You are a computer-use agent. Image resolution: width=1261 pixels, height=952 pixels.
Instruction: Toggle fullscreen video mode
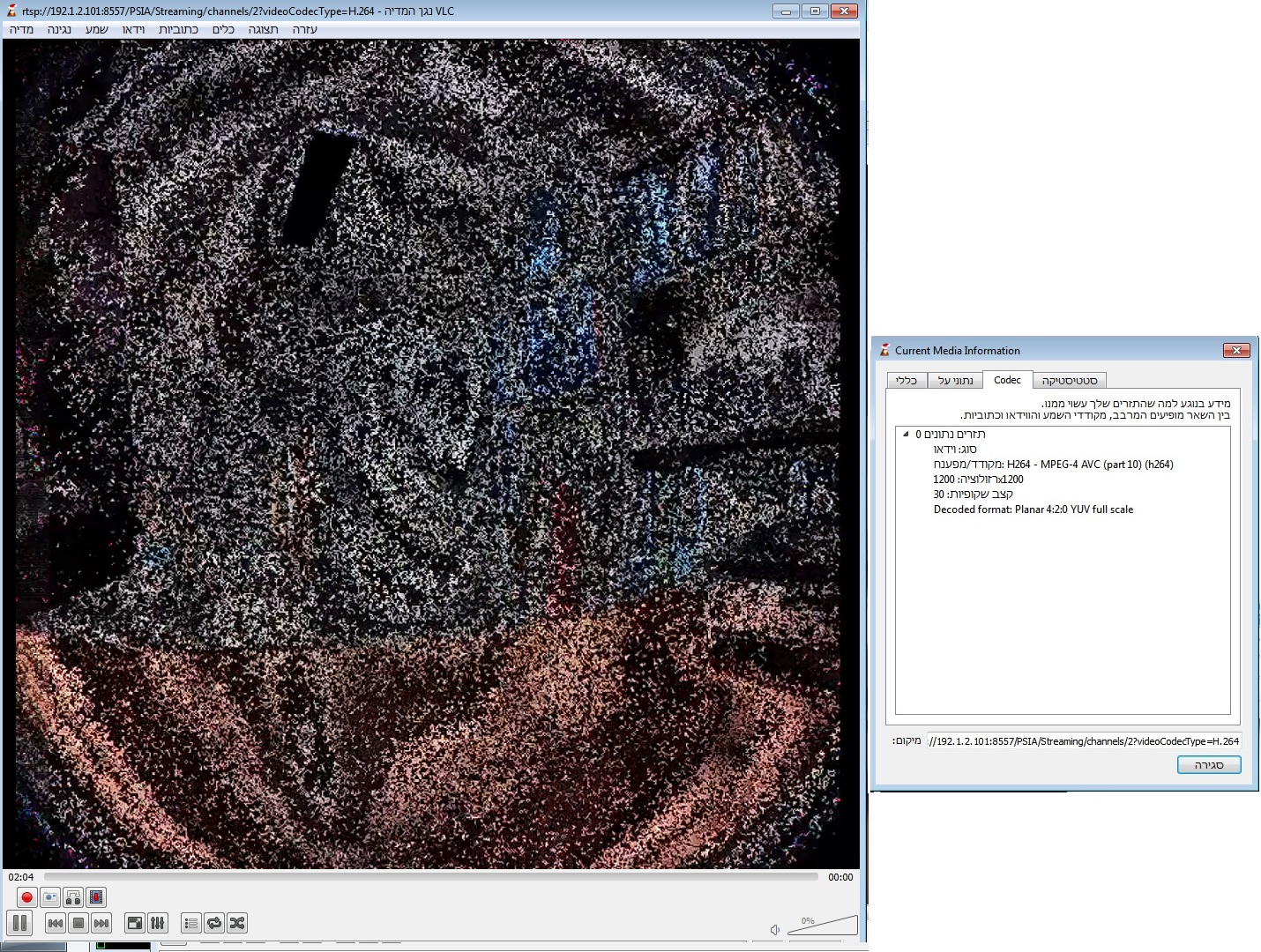[135, 923]
